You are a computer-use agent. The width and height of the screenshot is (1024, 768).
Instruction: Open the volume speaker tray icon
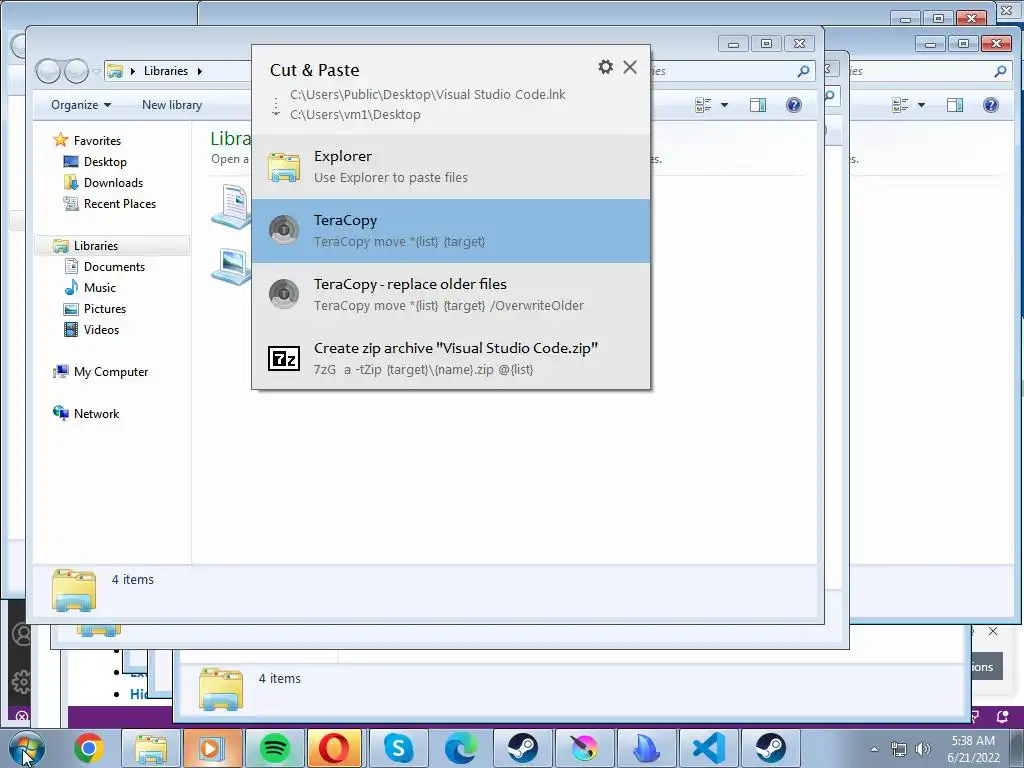tap(923, 749)
